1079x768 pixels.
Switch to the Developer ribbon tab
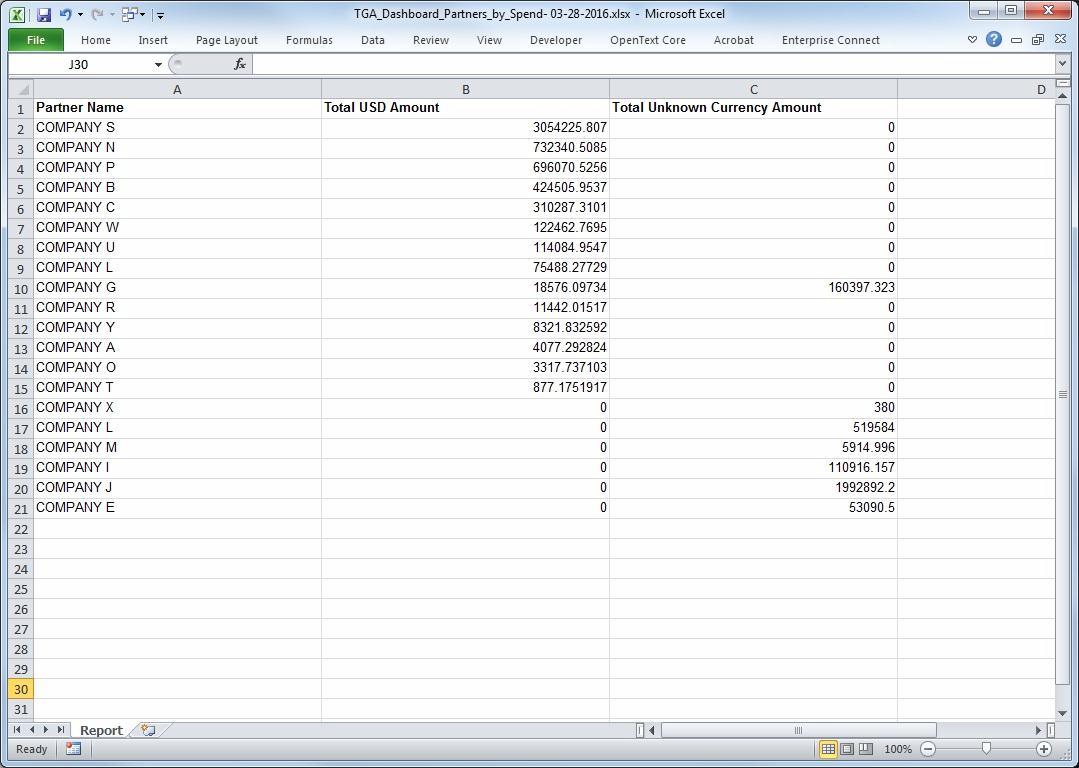click(556, 40)
